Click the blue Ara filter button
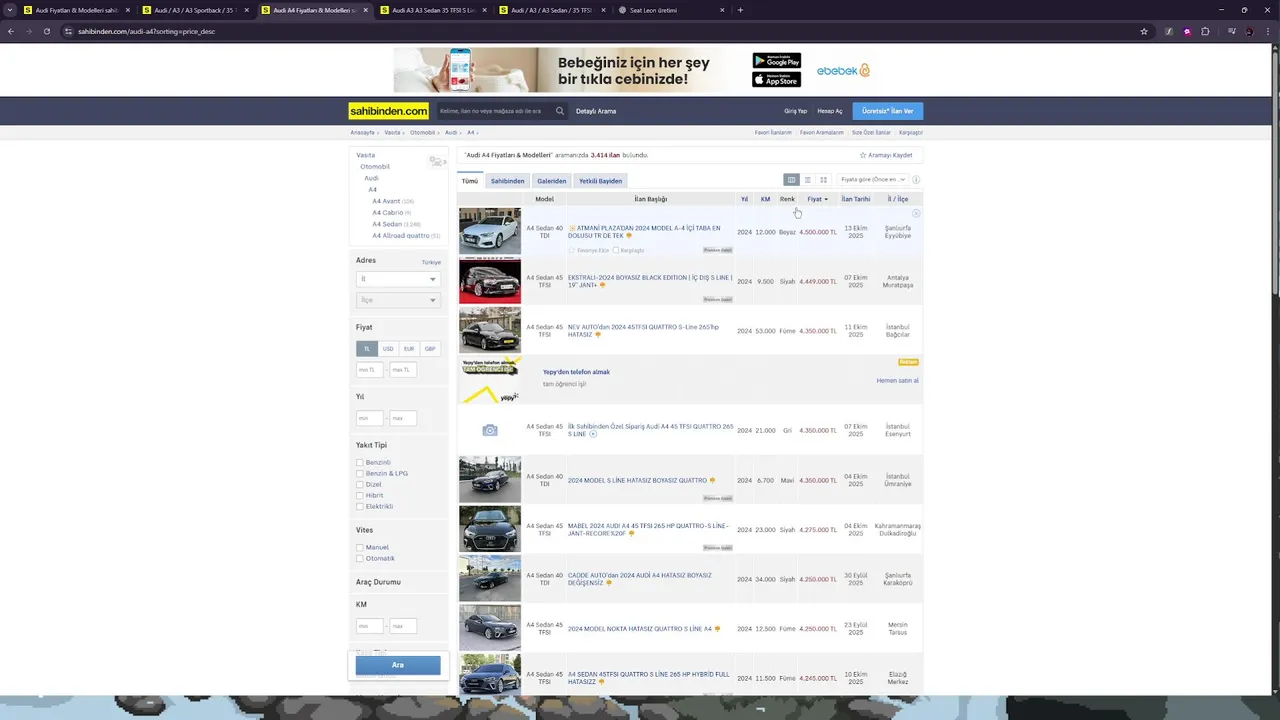The height and width of the screenshot is (720, 1280). coord(398,665)
